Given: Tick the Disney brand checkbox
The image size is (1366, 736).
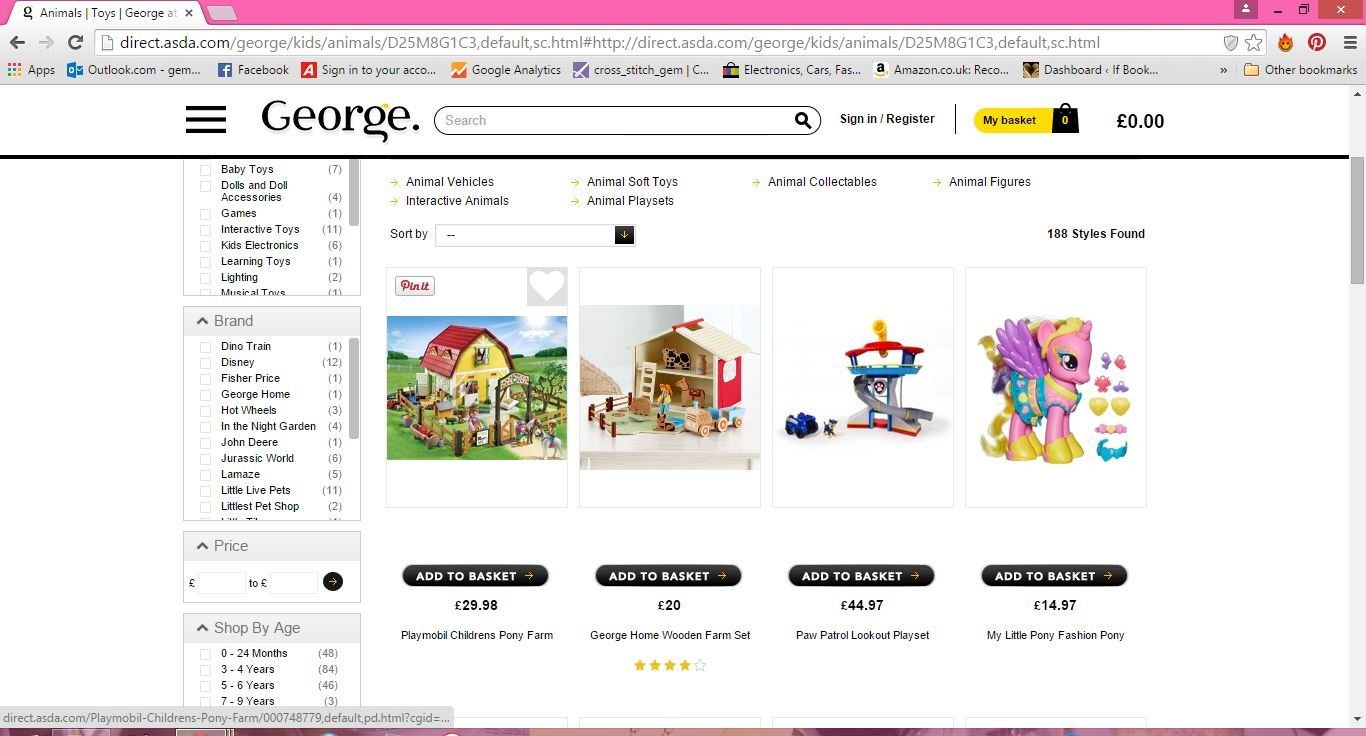Looking at the screenshot, I should pyautogui.click(x=206, y=363).
